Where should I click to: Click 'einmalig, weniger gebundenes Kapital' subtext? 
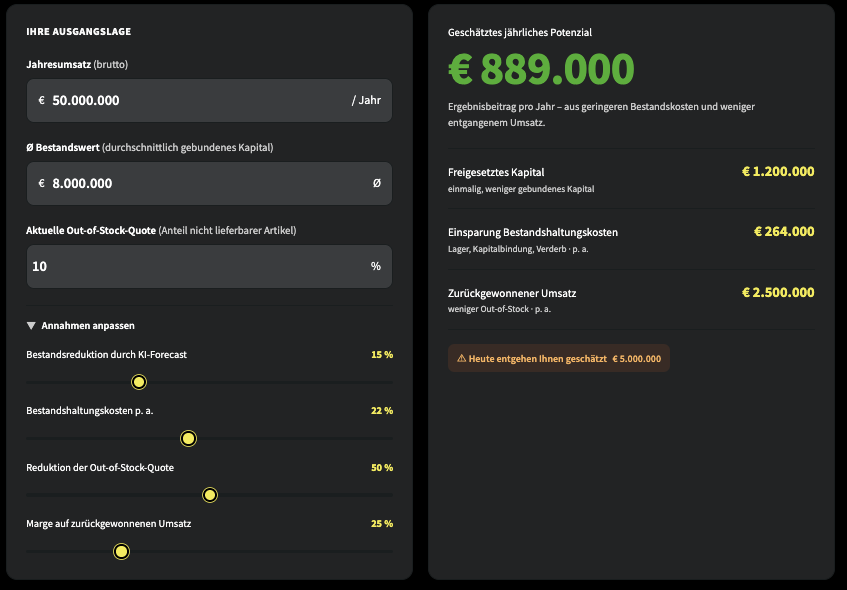pyautogui.click(x=521, y=189)
